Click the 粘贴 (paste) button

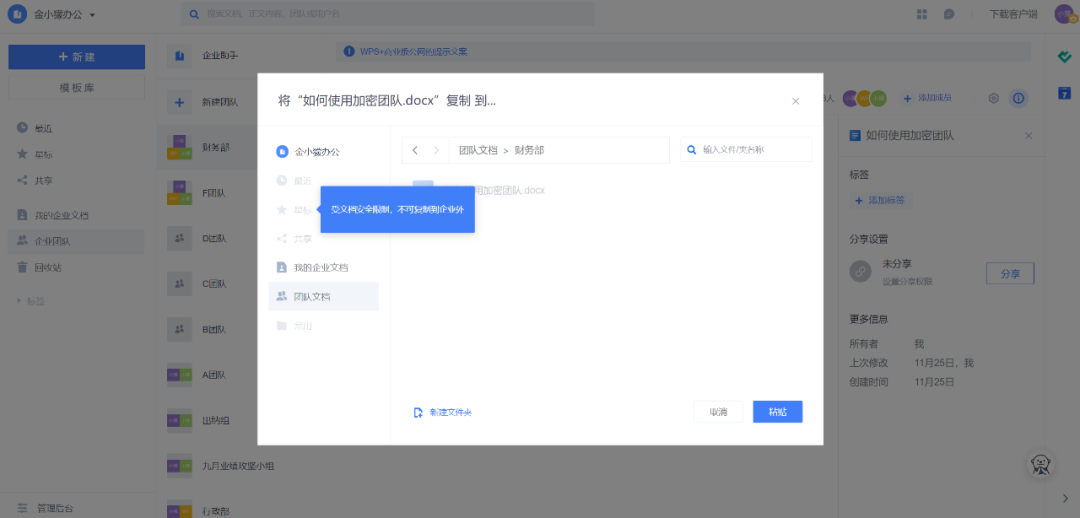pyautogui.click(x=778, y=412)
